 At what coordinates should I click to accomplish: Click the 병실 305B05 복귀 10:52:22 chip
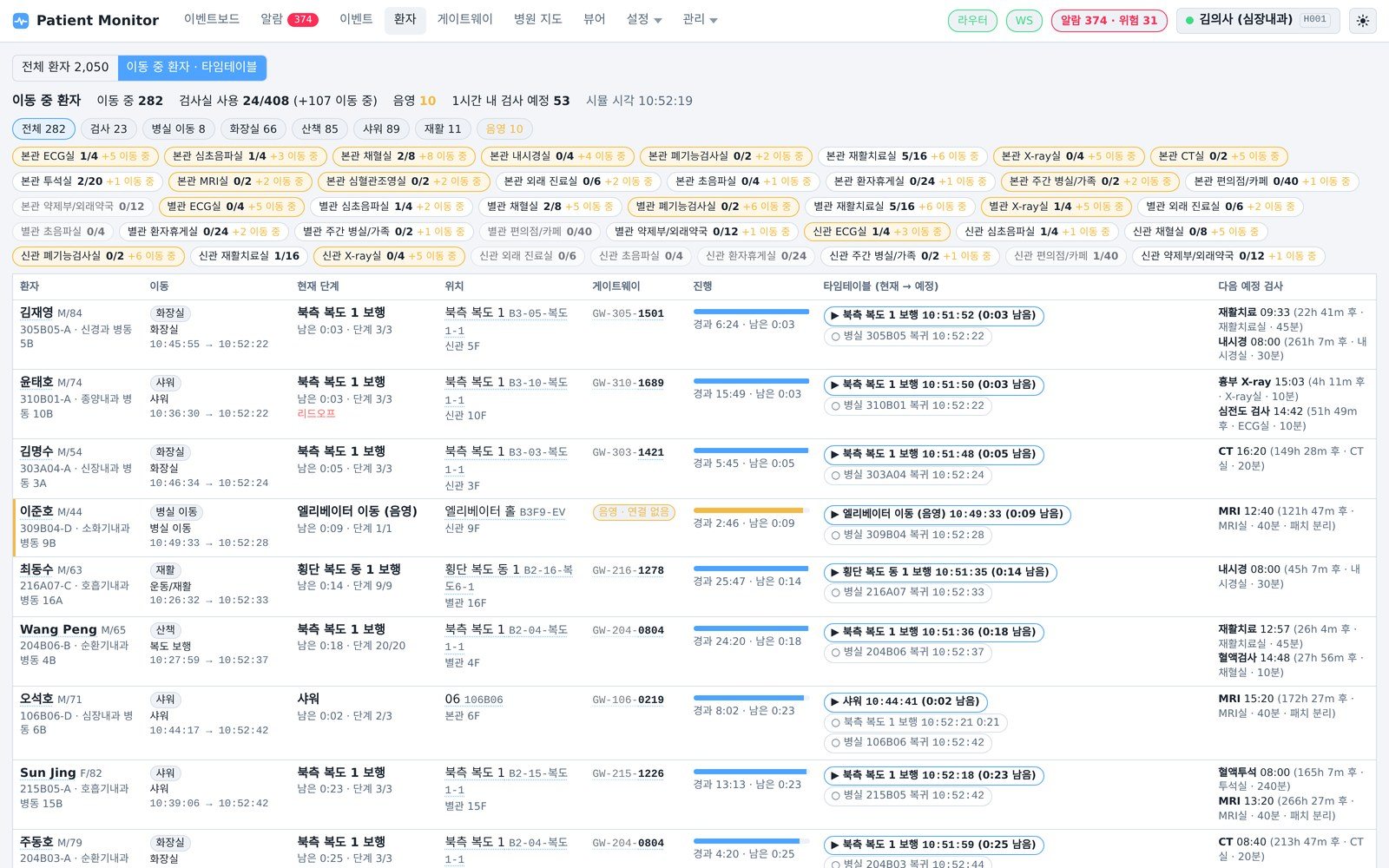(x=908, y=336)
